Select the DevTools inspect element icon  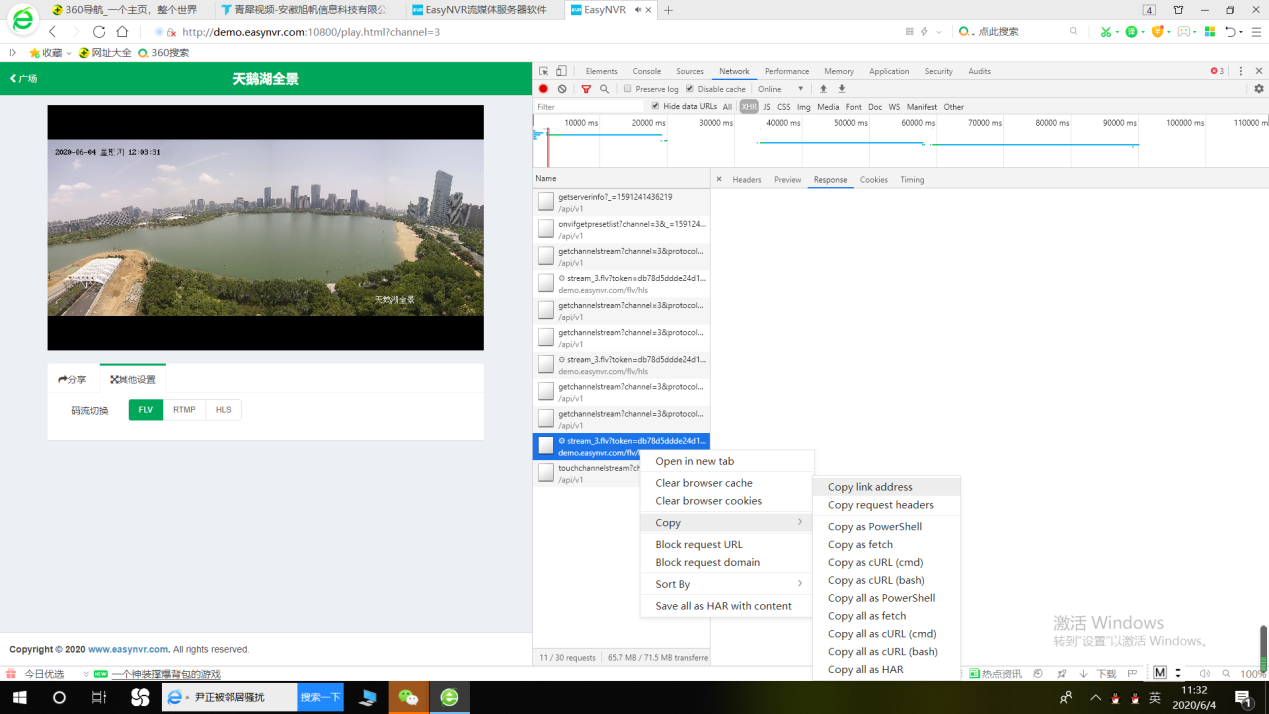543,71
